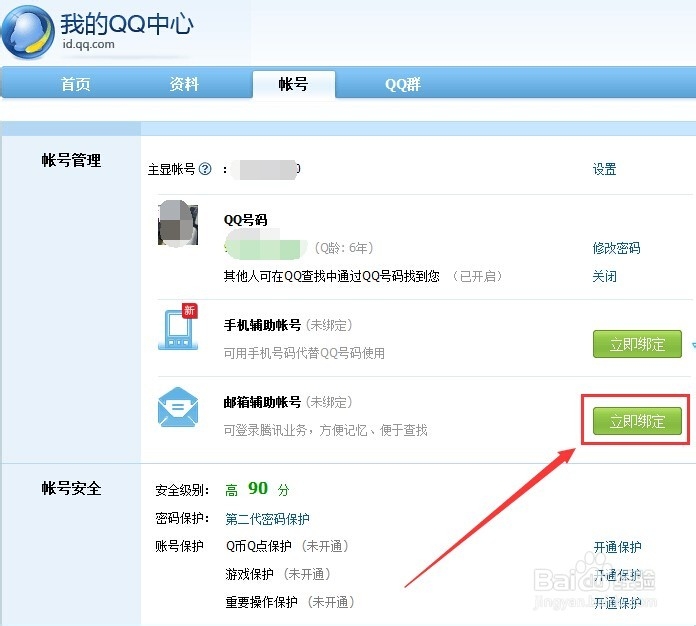Viewport: 696px width, 626px height.
Task: Click 开通保护 for 重要操作保护
Action: coord(617,603)
